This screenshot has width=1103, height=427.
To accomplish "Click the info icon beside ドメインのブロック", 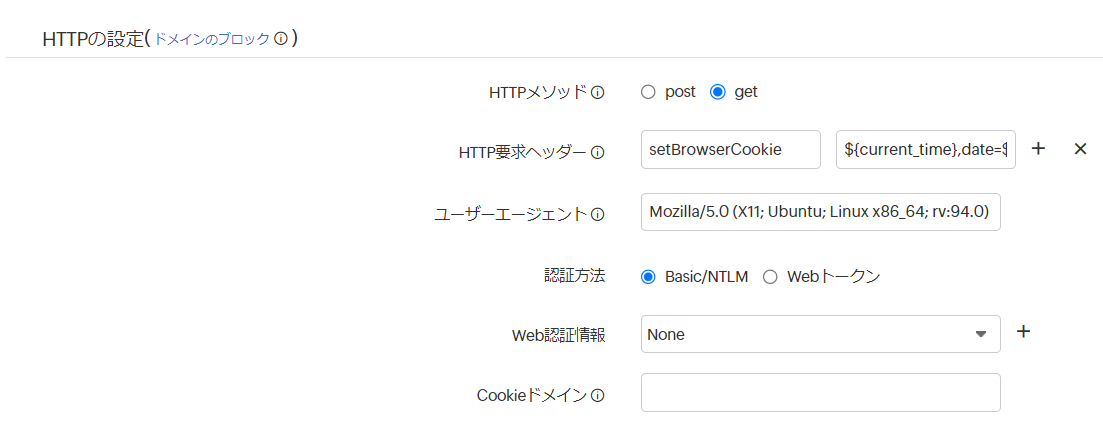I will (281, 39).
